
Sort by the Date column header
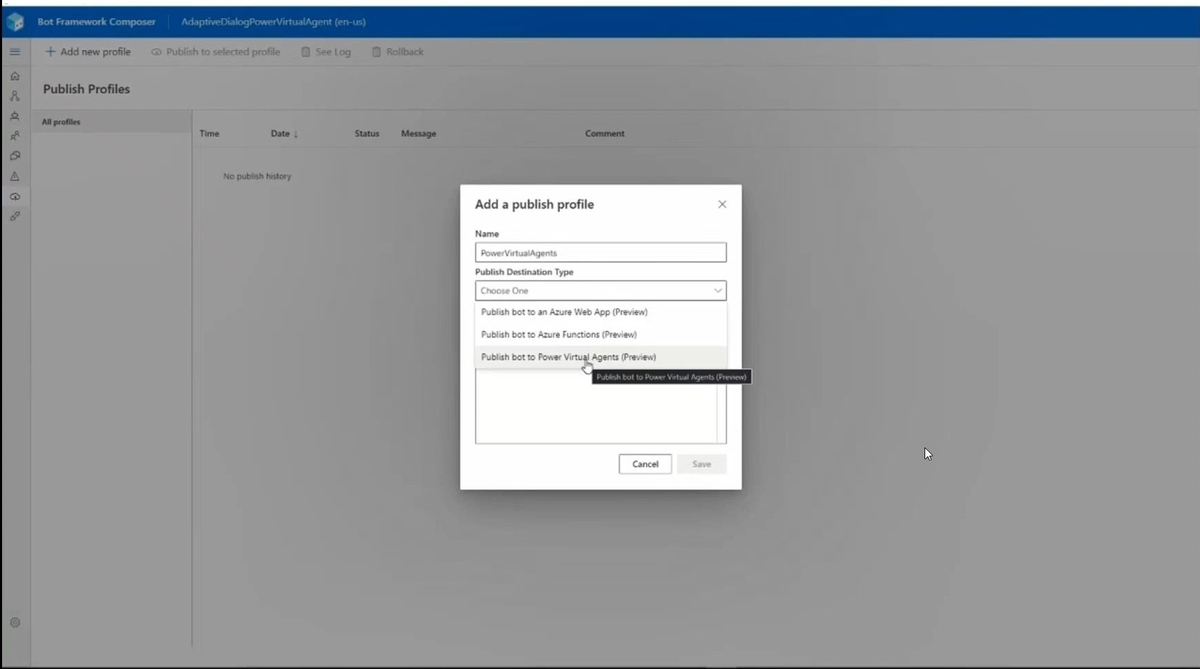(284, 133)
